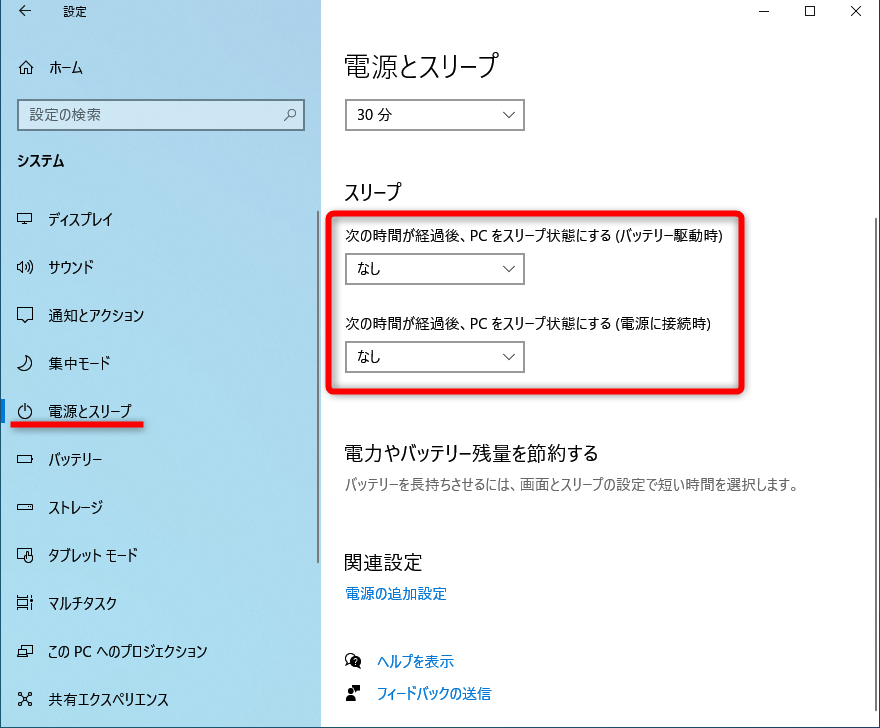This screenshot has width=880, height=728.
Task: Click the スリープ section heading
Action: [373, 192]
